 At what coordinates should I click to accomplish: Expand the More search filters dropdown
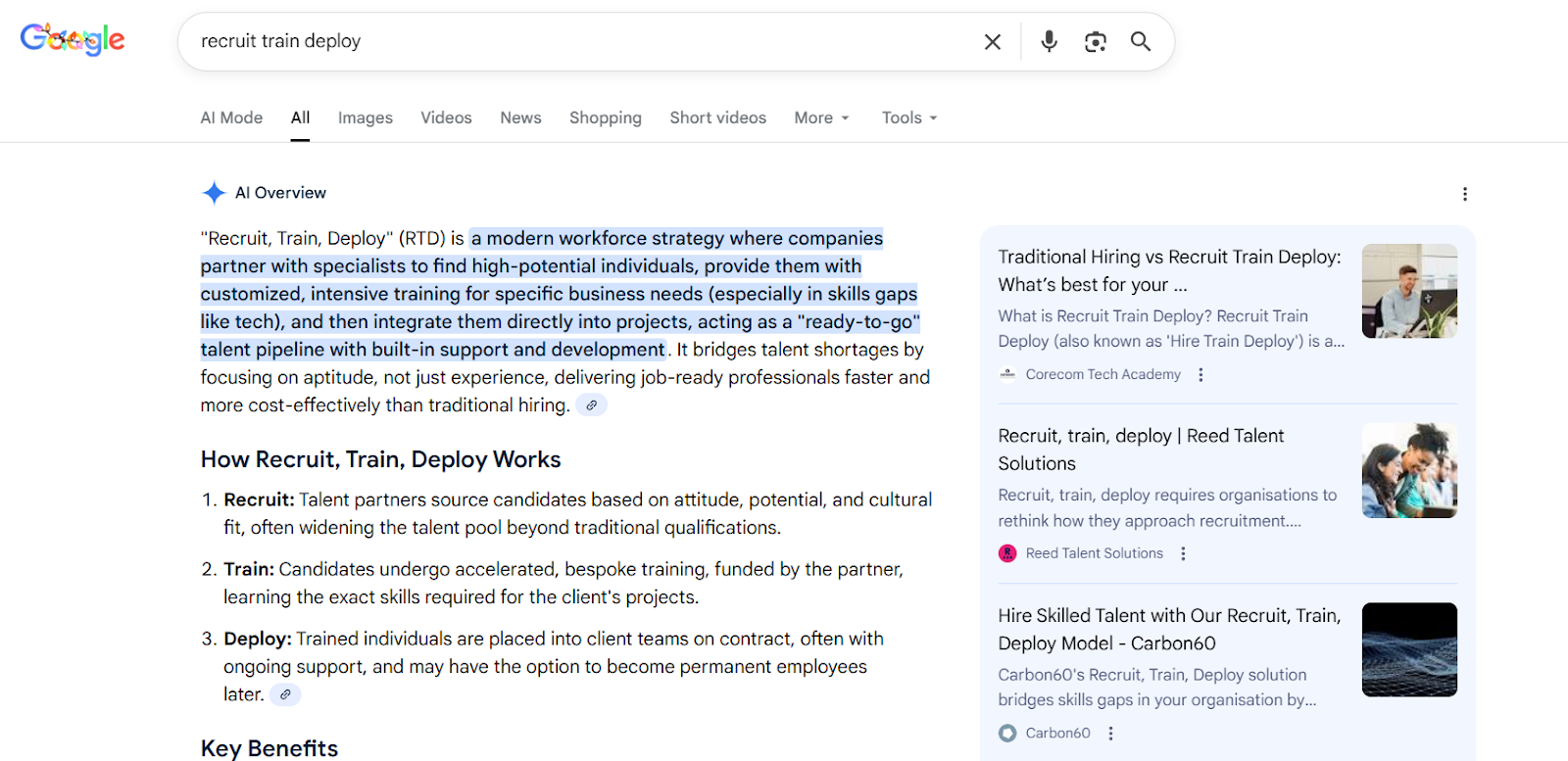pyautogui.click(x=821, y=118)
